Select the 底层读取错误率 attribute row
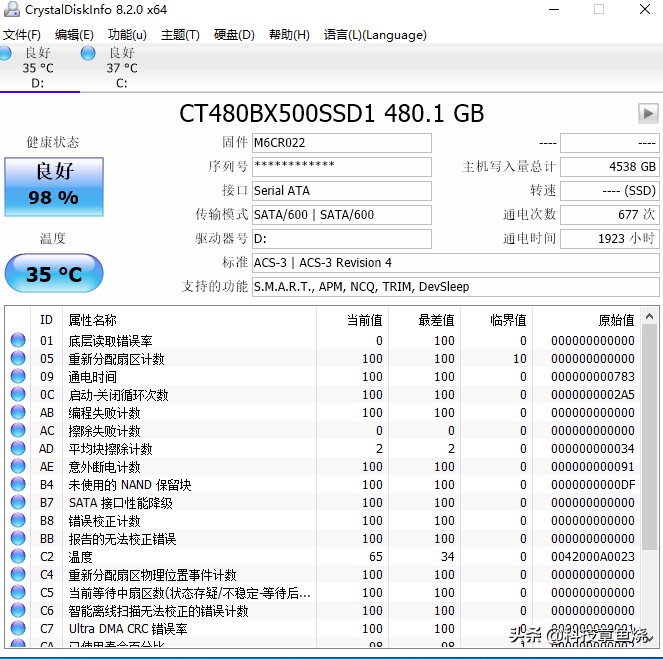The height and width of the screenshot is (659, 663). pyautogui.click(x=323, y=340)
